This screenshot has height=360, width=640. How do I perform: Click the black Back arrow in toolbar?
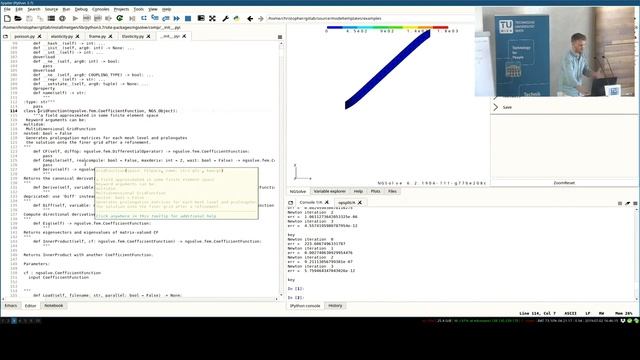[250, 18]
